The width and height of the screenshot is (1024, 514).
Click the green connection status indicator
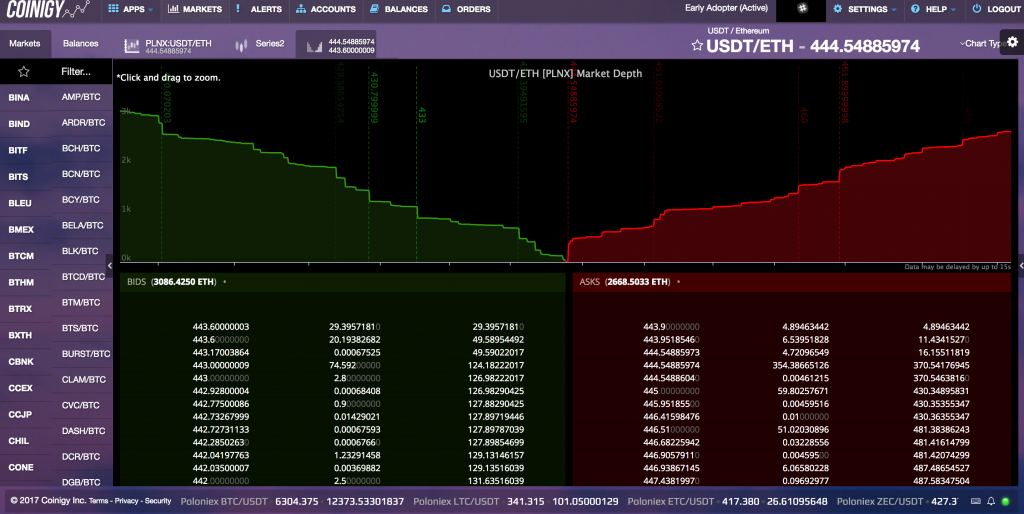[1006, 502]
